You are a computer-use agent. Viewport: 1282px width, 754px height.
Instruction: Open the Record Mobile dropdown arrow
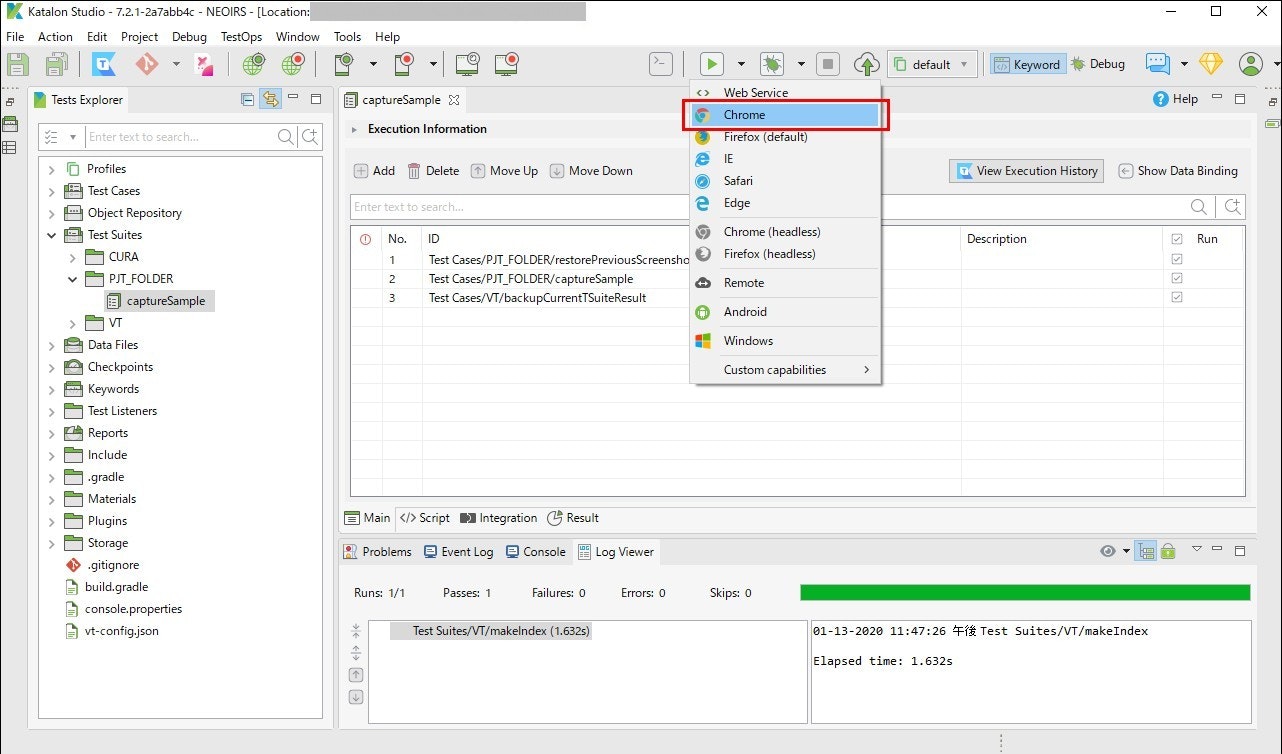tap(433, 65)
